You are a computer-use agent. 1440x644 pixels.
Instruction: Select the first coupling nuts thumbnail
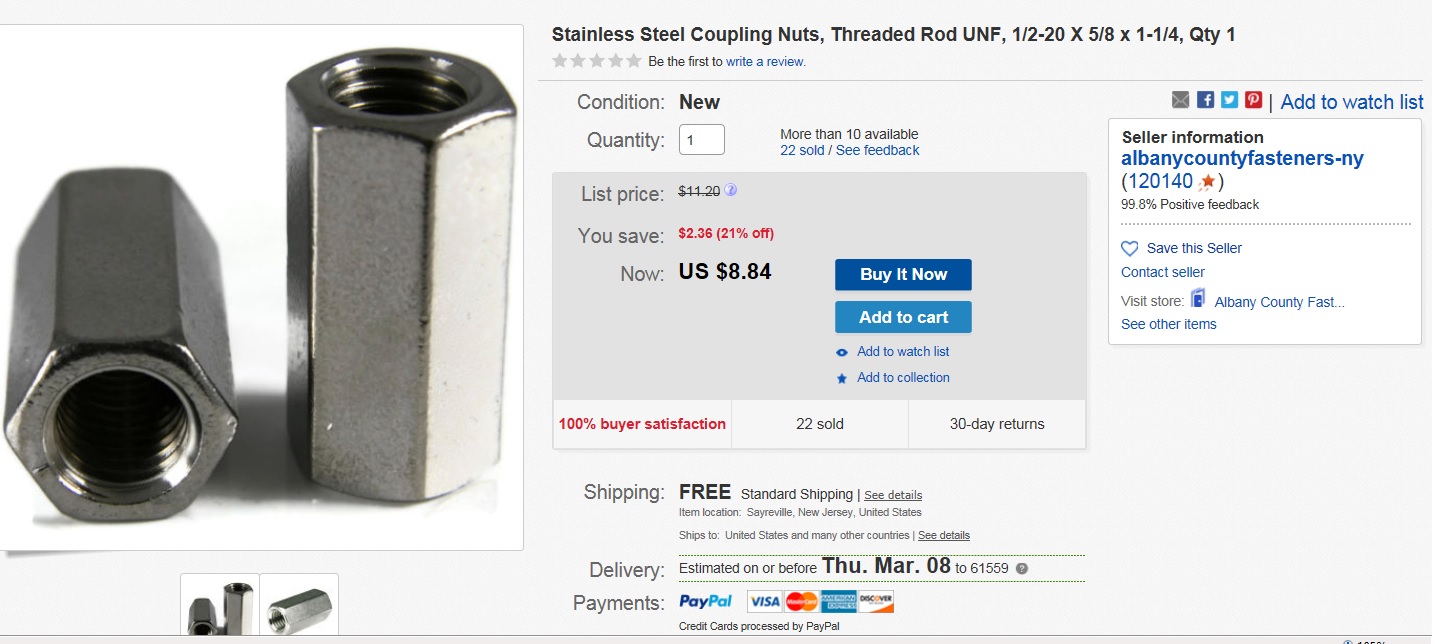(x=220, y=608)
